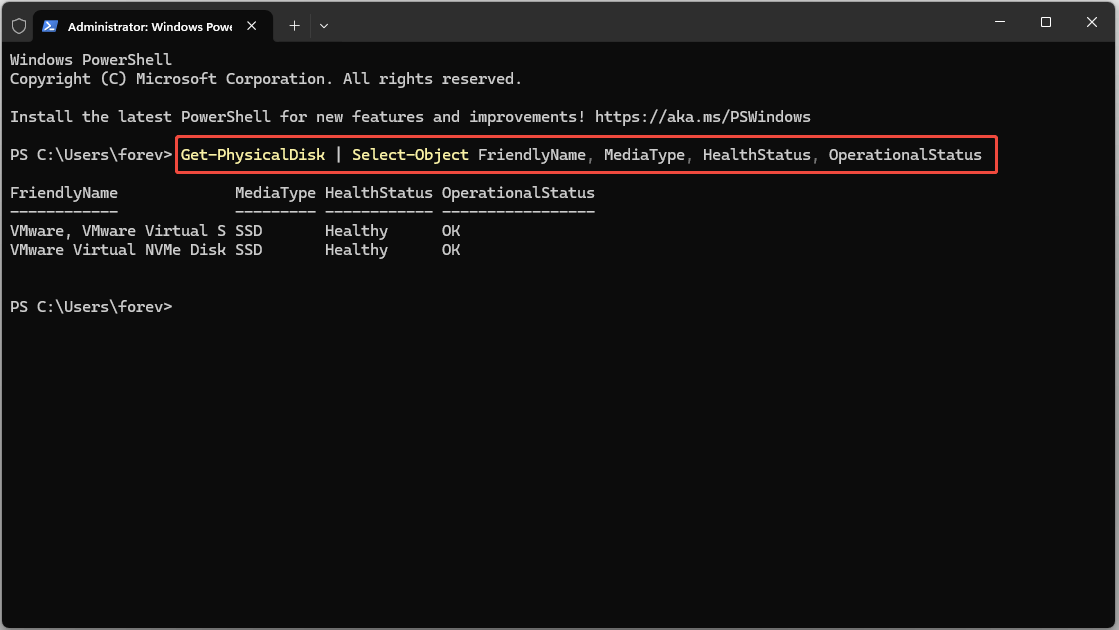
Task: Click the OperationalStatus column header
Action: coord(518,193)
